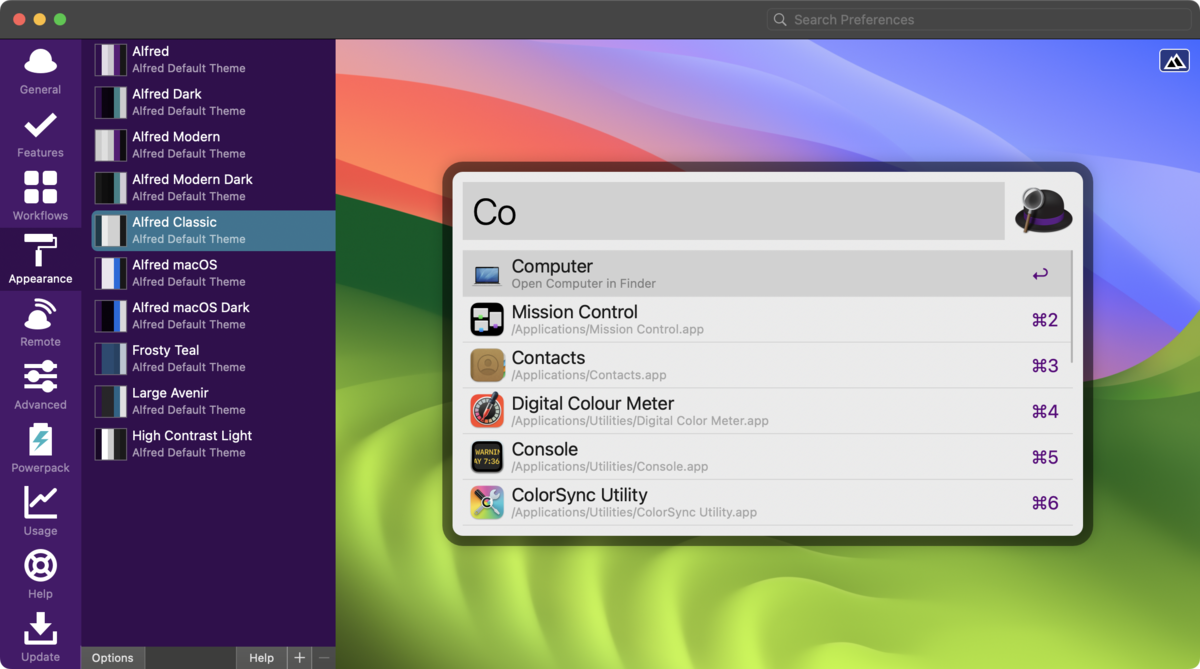Remove theme with the minus button
The height and width of the screenshot is (669, 1200).
tap(323, 658)
